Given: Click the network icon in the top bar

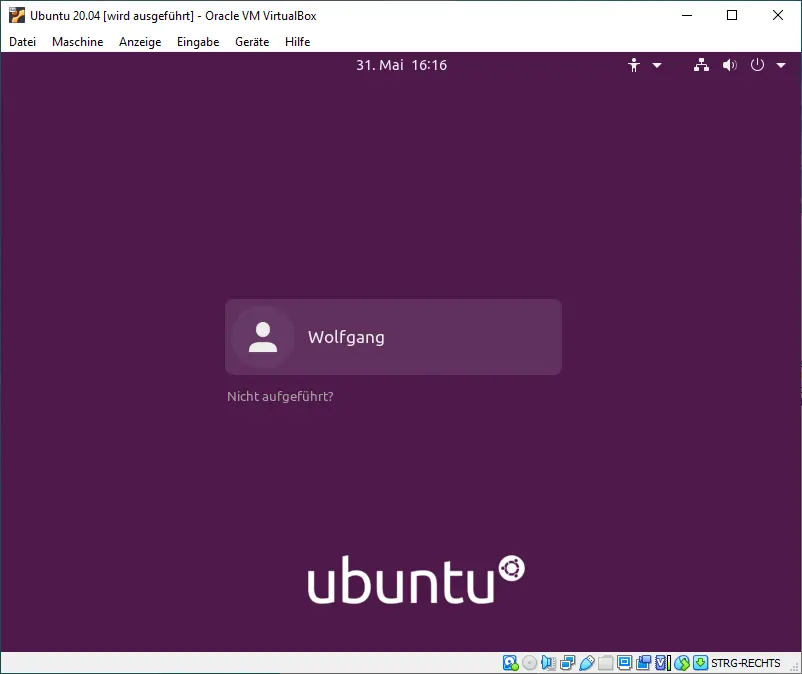Looking at the screenshot, I should [x=701, y=64].
